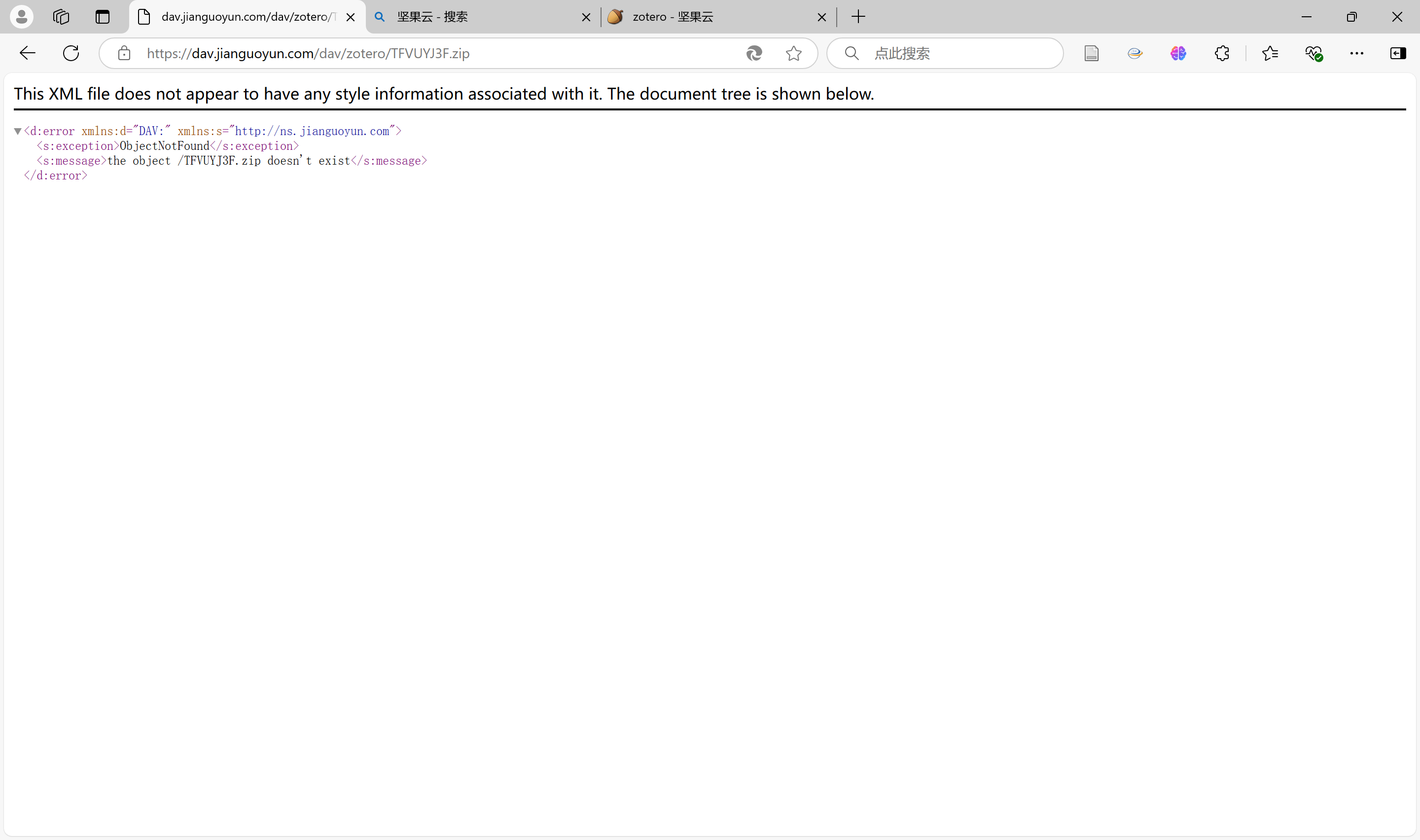Image resolution: width=1420 pixels, height=840 pixels.
Task: Open browser essentials heart icon
Action: click(1313, 53)
